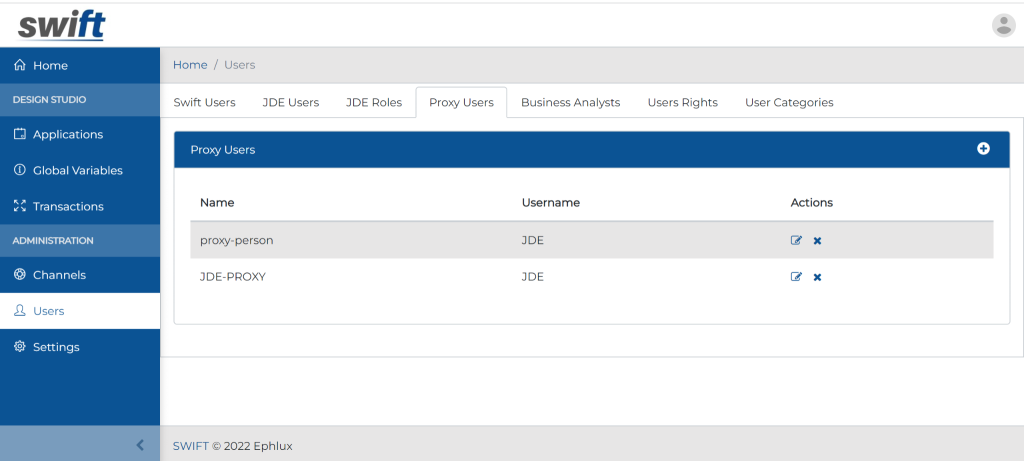The image size is (1024, 461).
Task: Open the Business Analysts tab
Action: coord(570,102)
